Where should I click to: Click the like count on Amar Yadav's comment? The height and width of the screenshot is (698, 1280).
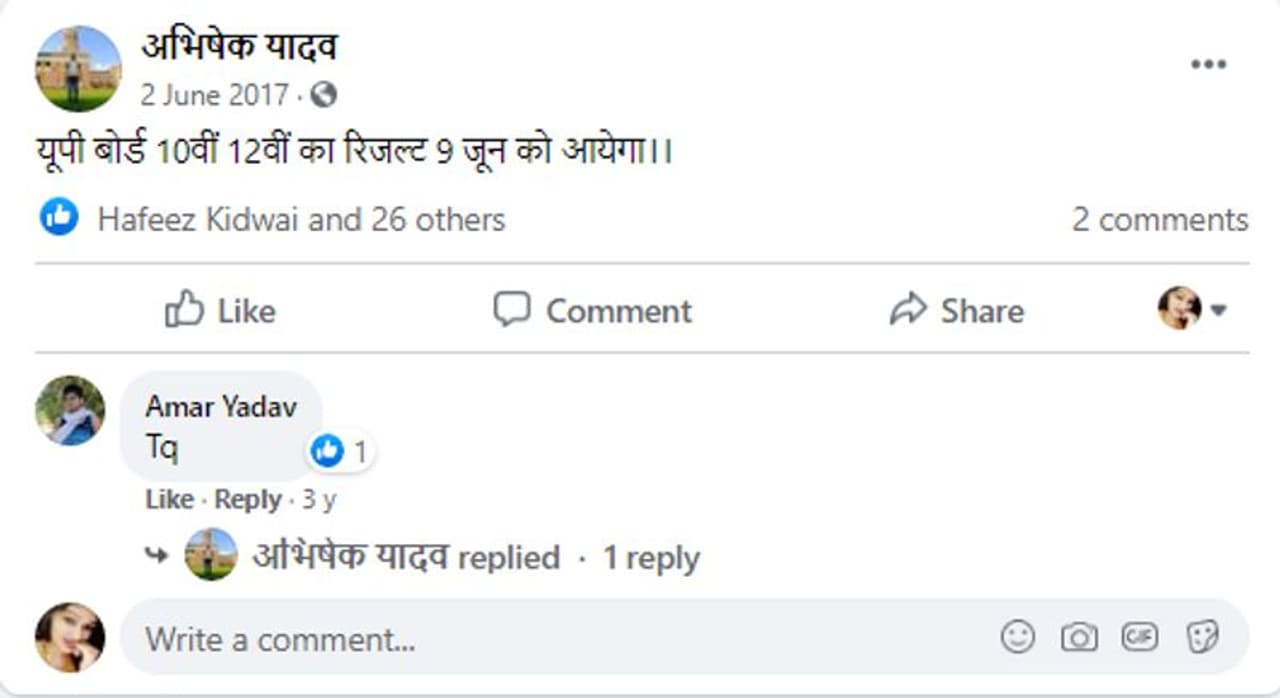340,452
